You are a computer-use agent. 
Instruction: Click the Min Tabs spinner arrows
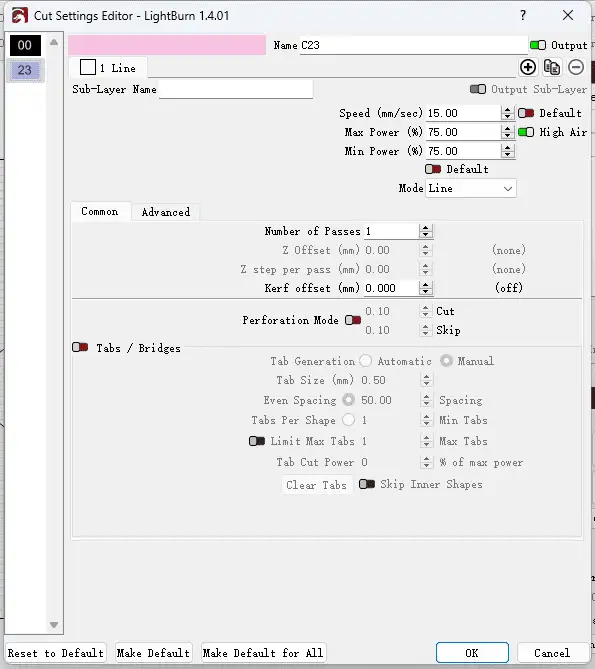pyautogui.click(x=427, y=420)
